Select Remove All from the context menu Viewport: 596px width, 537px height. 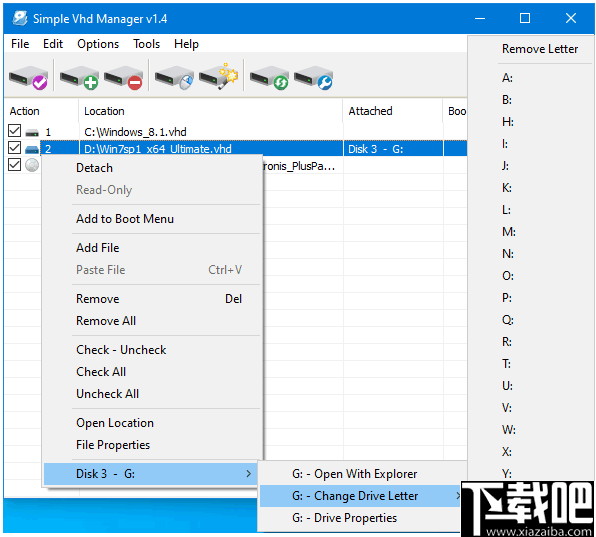coord(152,321)
